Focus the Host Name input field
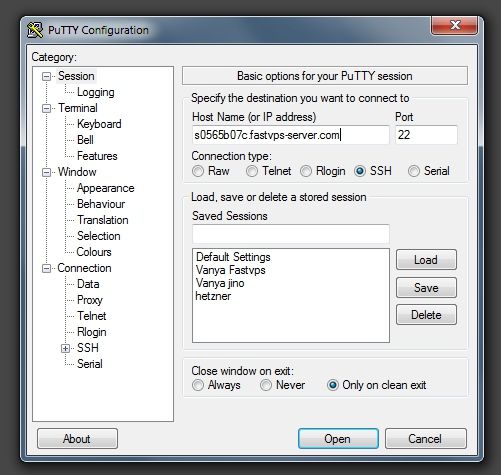The width and height of the screenshot is (501, 475). (x=290, y=135)
